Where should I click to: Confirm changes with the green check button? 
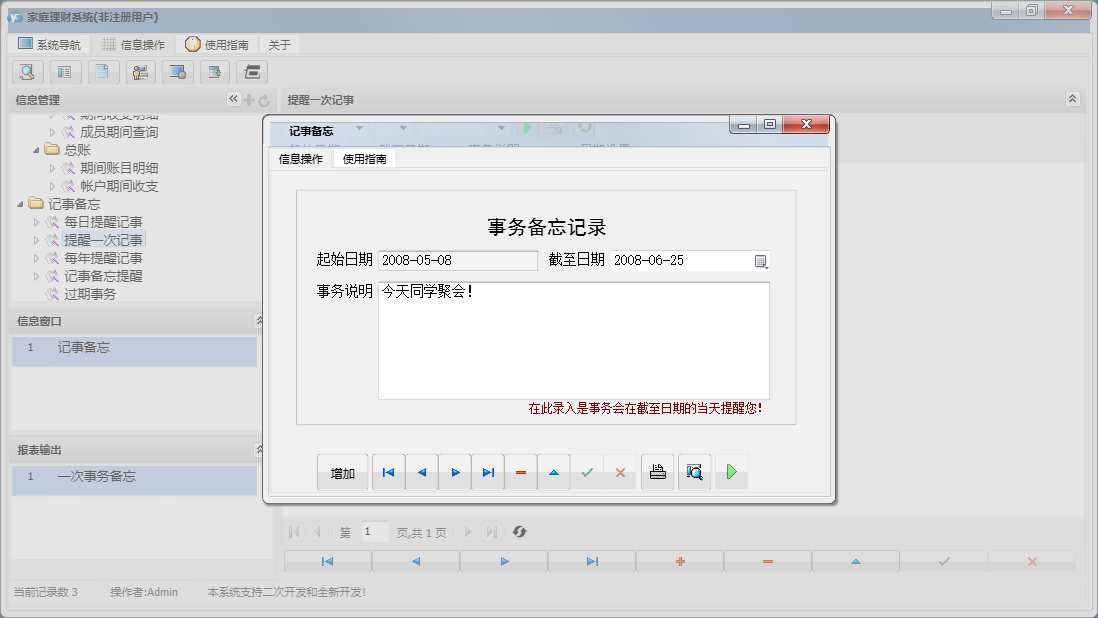tap(588, 471)
